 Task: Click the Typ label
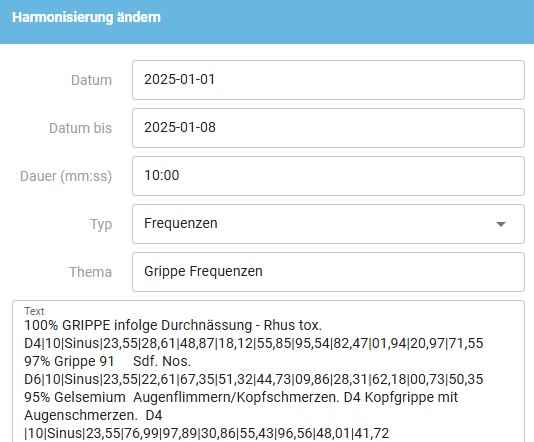[x=101, y=224]
